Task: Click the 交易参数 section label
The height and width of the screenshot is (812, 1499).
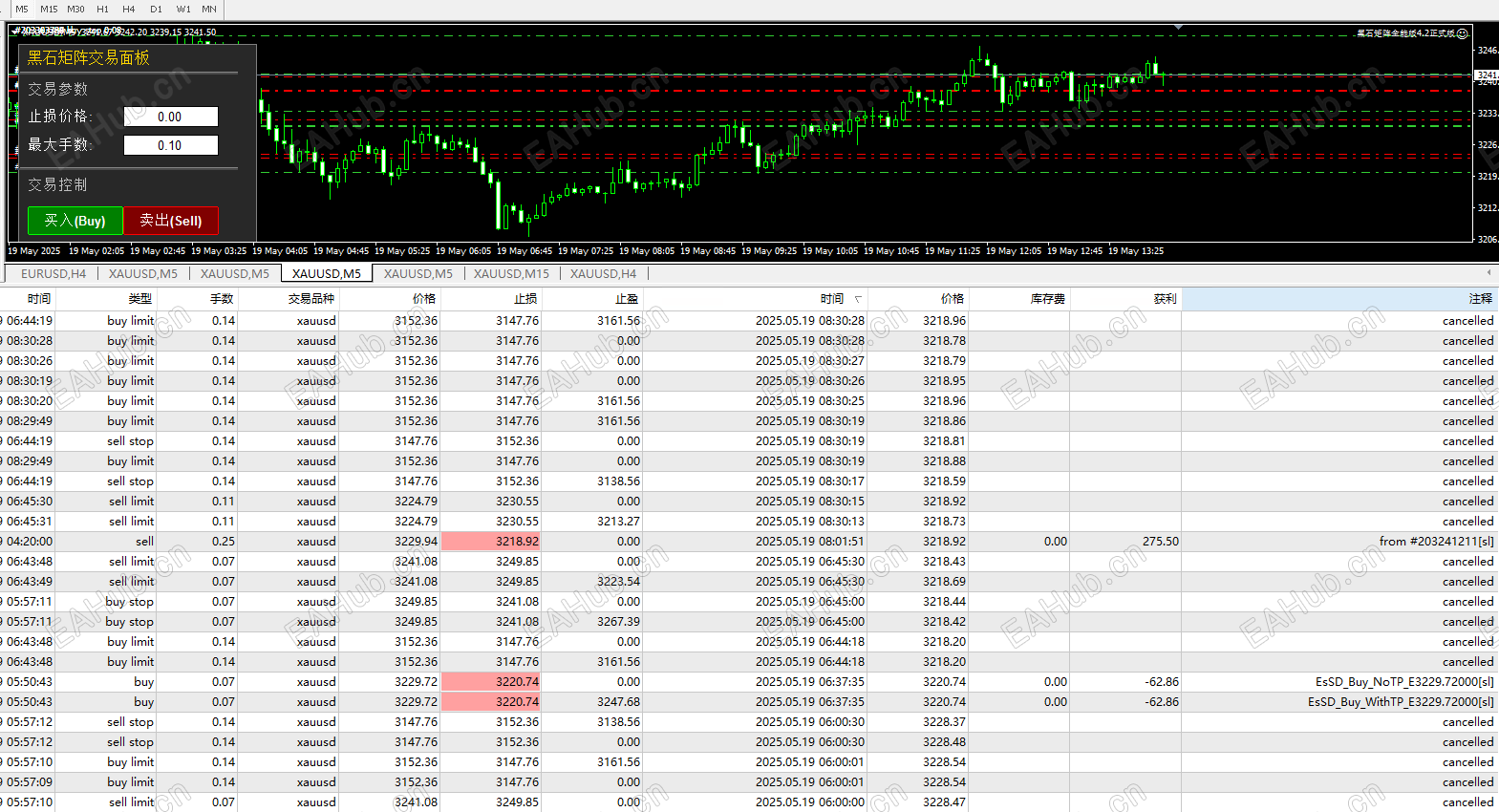Action: [57, 89]
